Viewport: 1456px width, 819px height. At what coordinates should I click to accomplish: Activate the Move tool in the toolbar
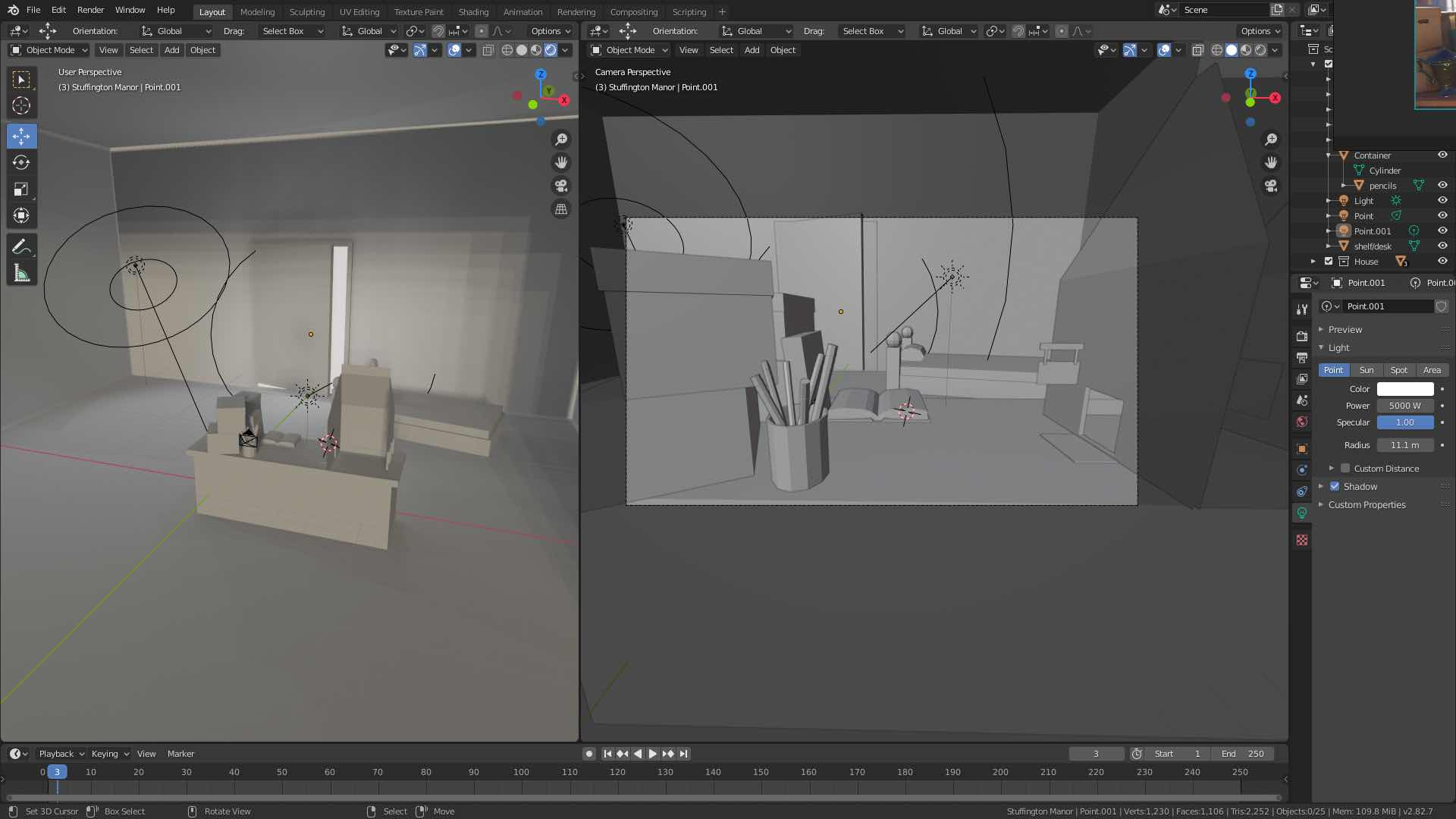[x=21, y=136]
